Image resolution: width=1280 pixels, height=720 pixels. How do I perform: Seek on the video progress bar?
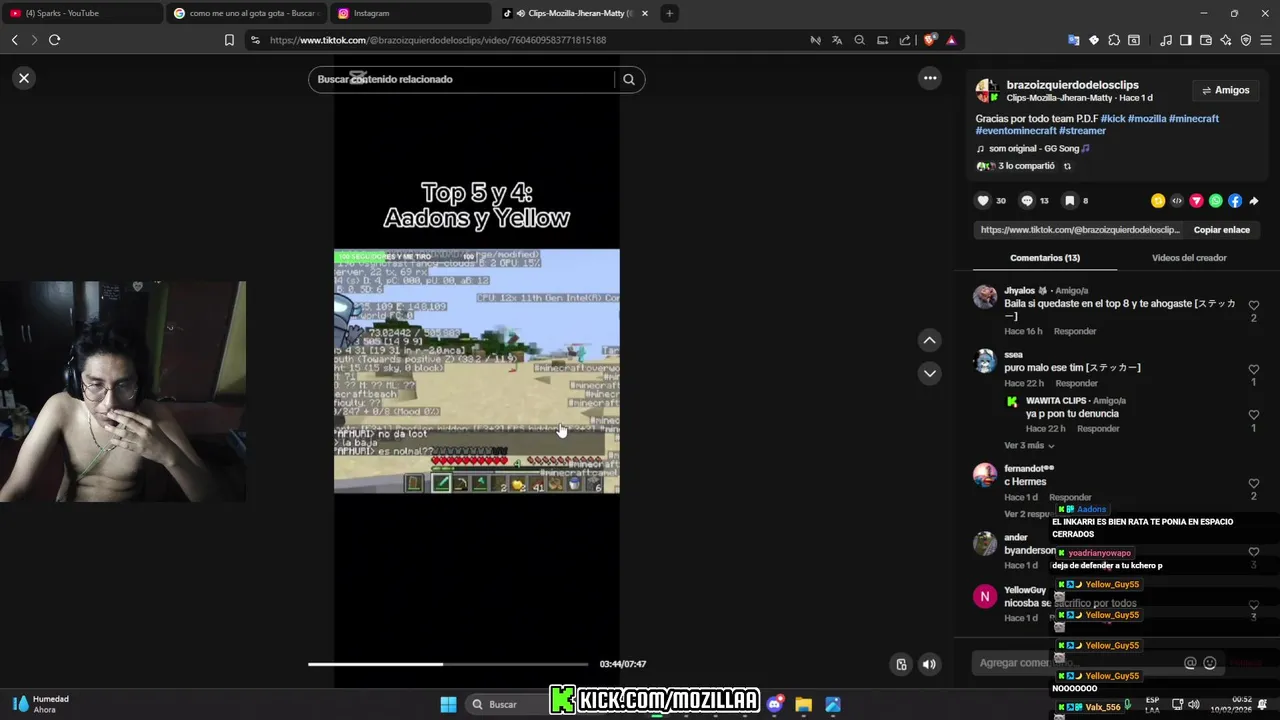pyautogui.click(x=448, y=664)
